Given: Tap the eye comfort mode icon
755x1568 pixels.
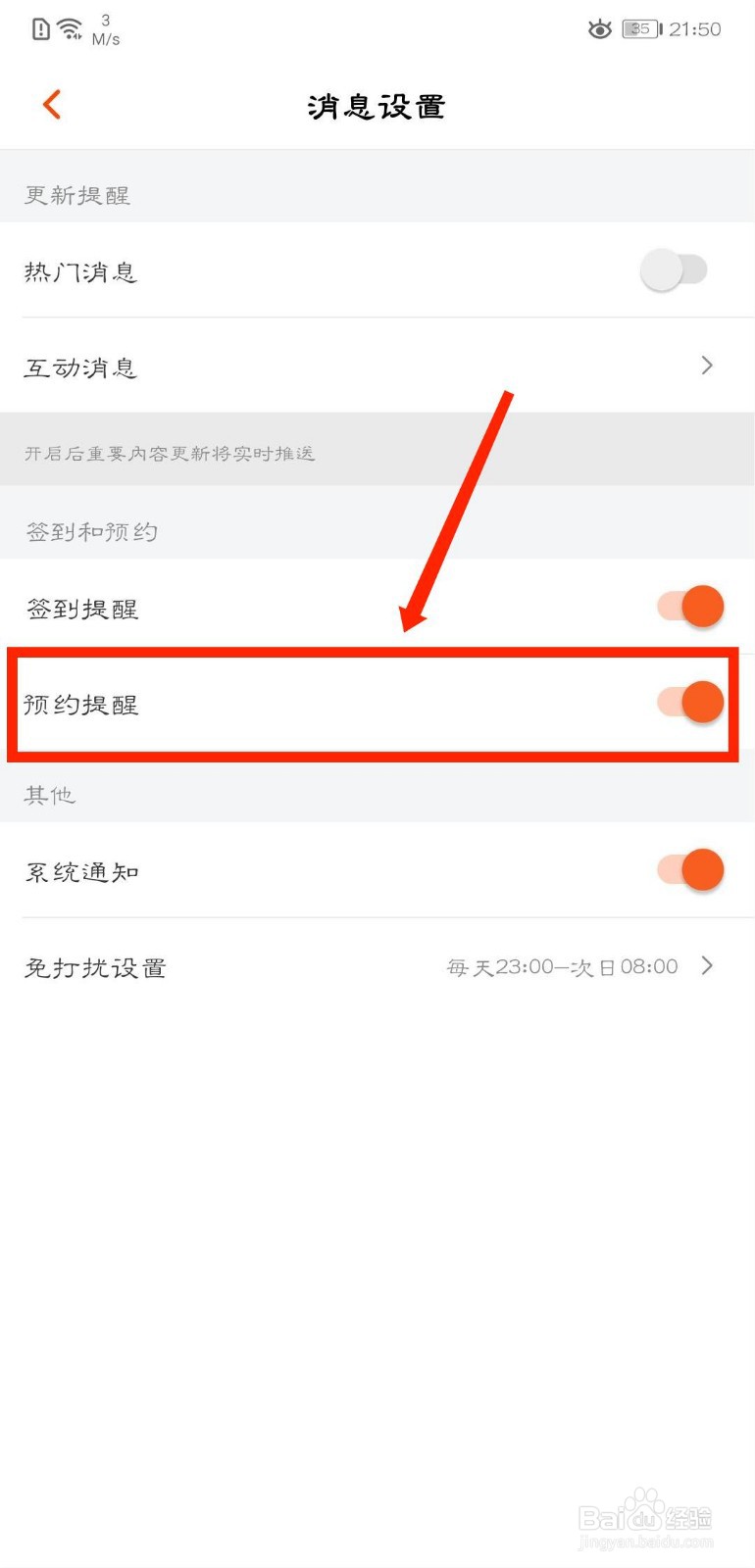Looking at the screenshot, I should (x=600, y=29).
